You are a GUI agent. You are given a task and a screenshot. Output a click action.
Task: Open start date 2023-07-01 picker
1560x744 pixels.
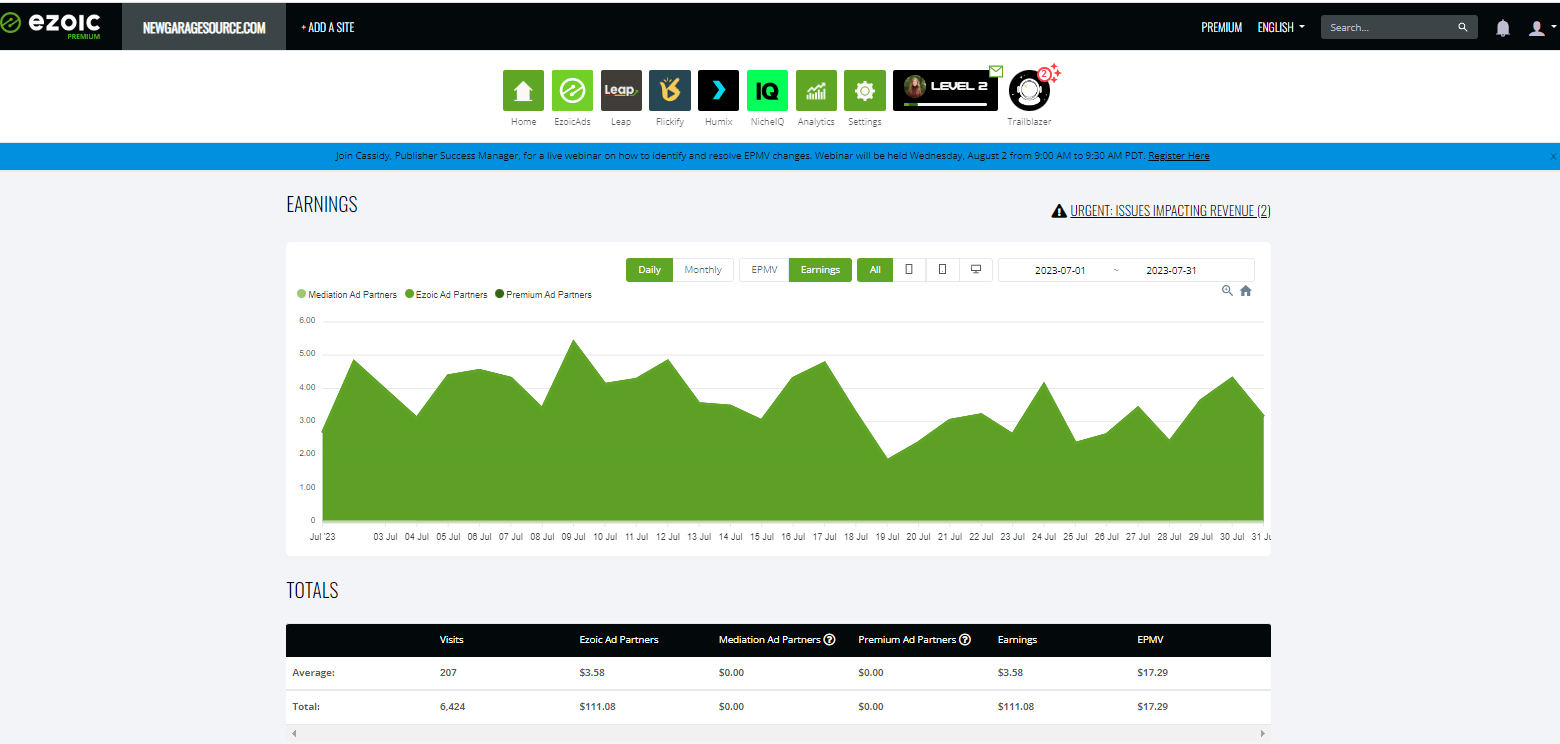[1060, 270]
